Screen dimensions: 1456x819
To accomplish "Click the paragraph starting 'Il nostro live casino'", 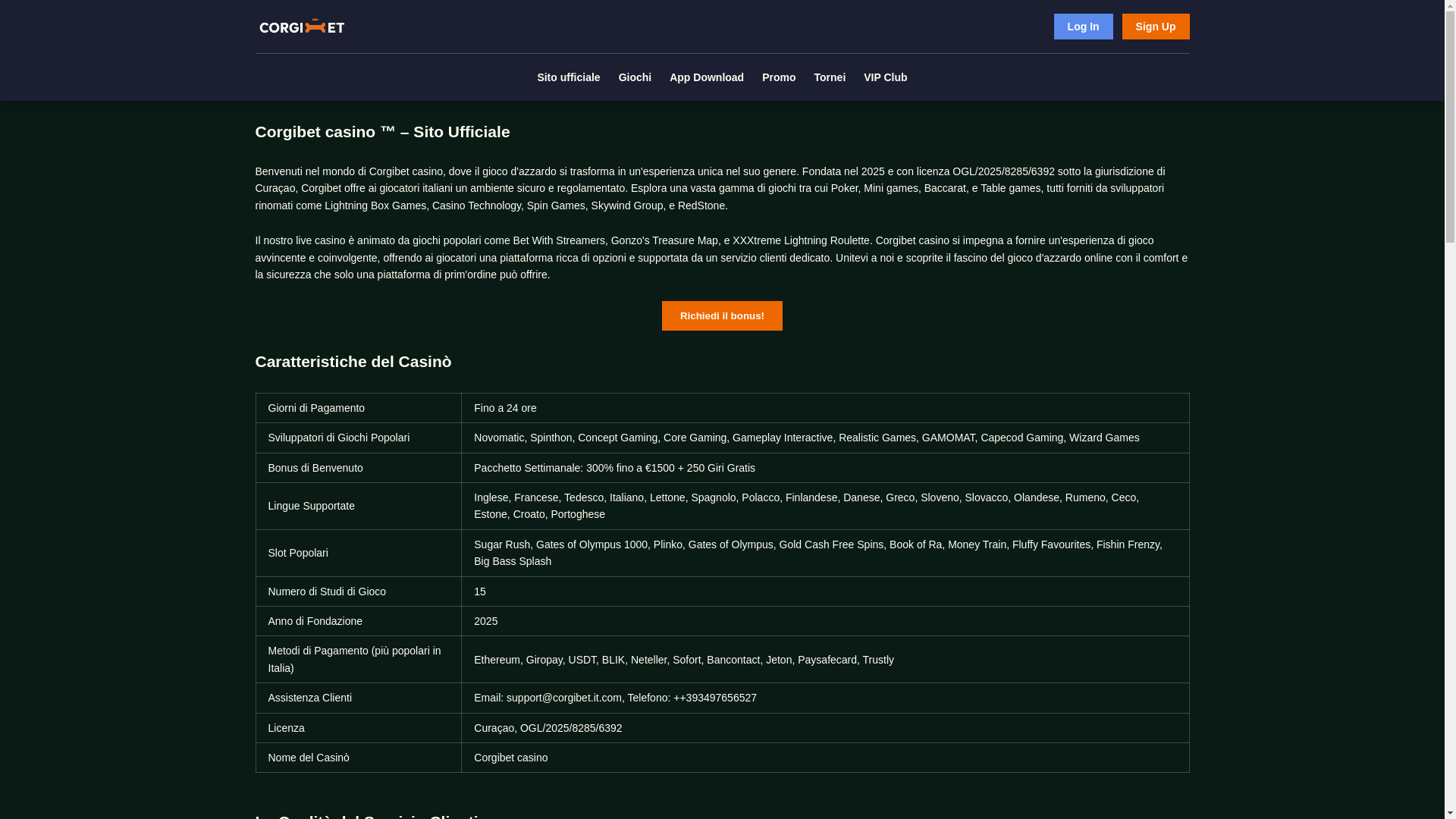I will tap(722, 257).
